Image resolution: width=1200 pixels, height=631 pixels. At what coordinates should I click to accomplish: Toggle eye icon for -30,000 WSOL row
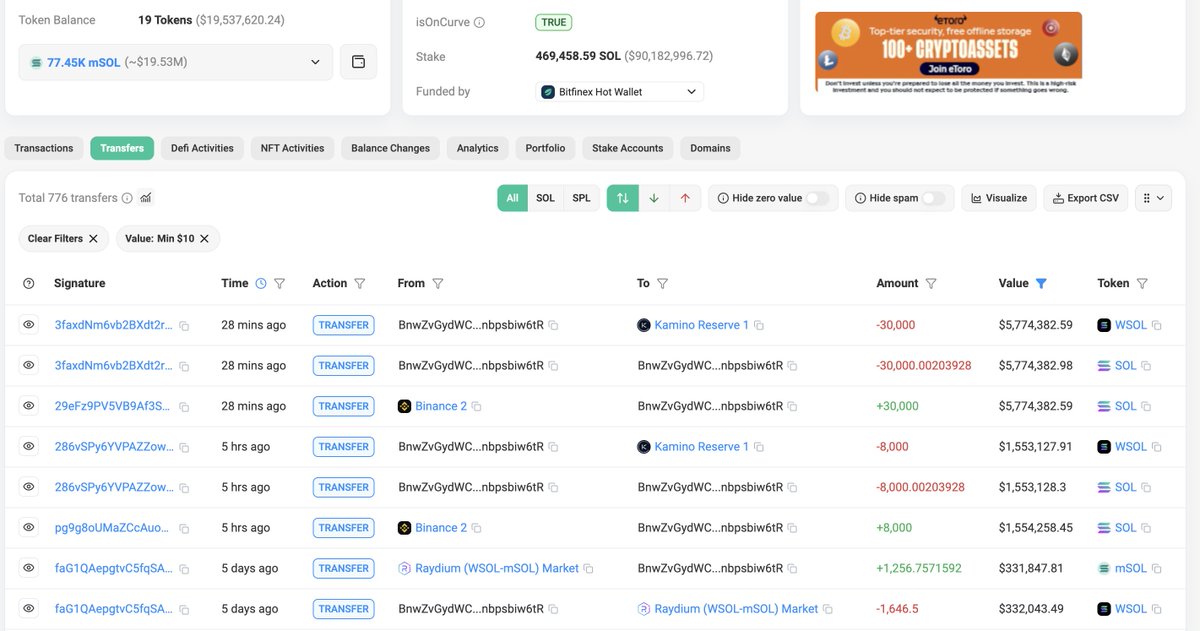coord(29,325)
